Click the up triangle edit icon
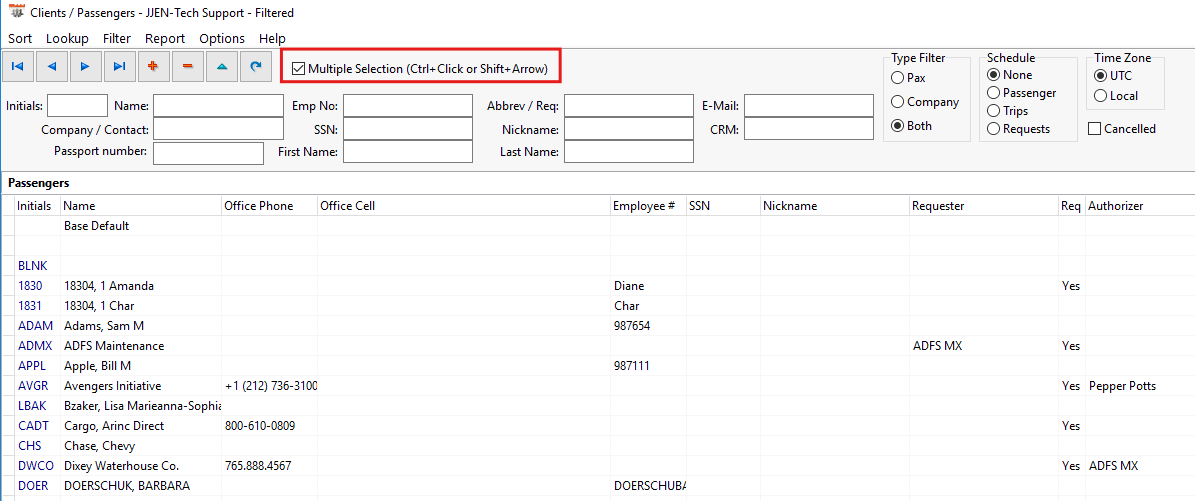Viewport: 1195px width, 501px height. [222, 66]
